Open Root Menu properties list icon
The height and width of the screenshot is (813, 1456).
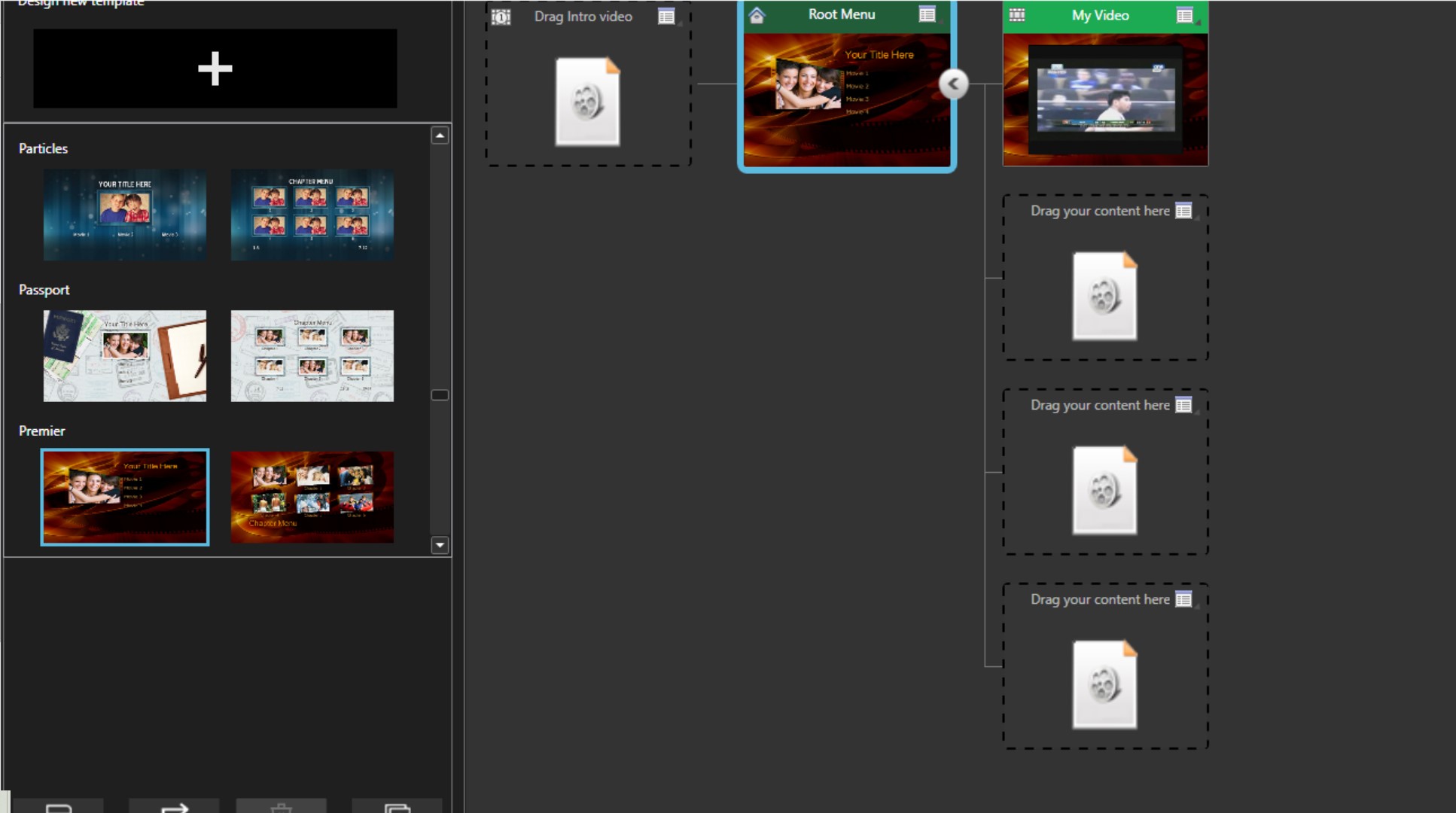pos(927,14)
